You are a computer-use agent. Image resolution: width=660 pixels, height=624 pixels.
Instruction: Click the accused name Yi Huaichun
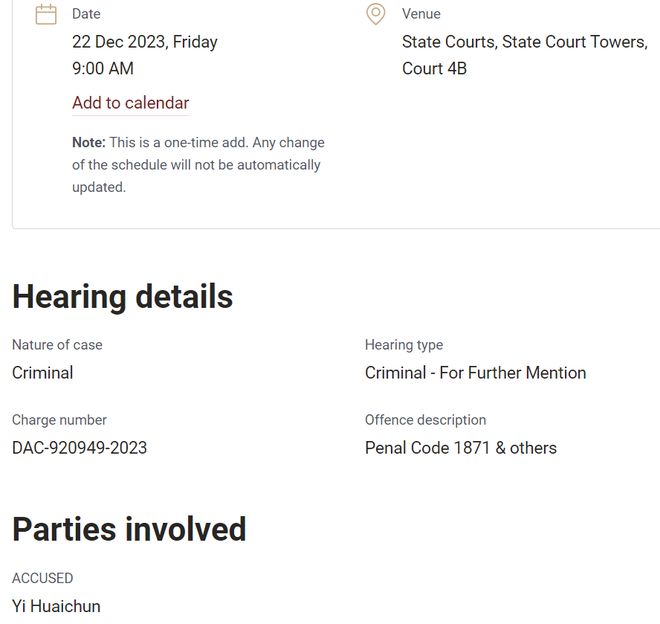coord(56,606)
